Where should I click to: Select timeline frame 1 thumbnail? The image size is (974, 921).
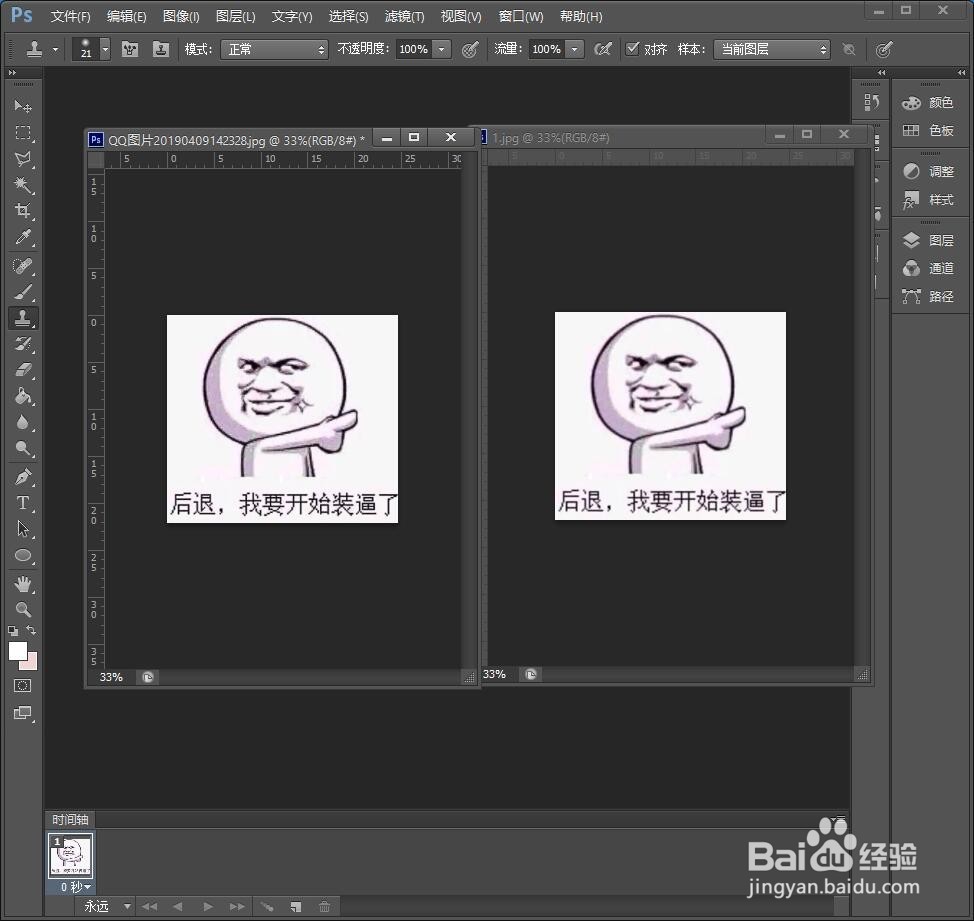pos(71,855)
